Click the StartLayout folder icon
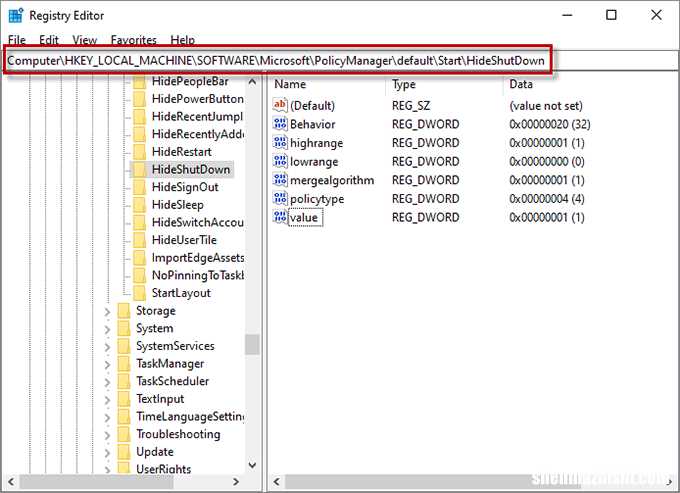The height and width of the screenshot is (493, 680). click(x=140, y=293)
